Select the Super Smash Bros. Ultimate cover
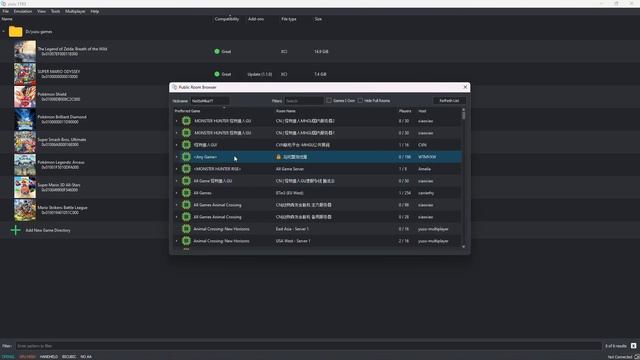Viewport: 640px width, 360px height. (25, 142)
